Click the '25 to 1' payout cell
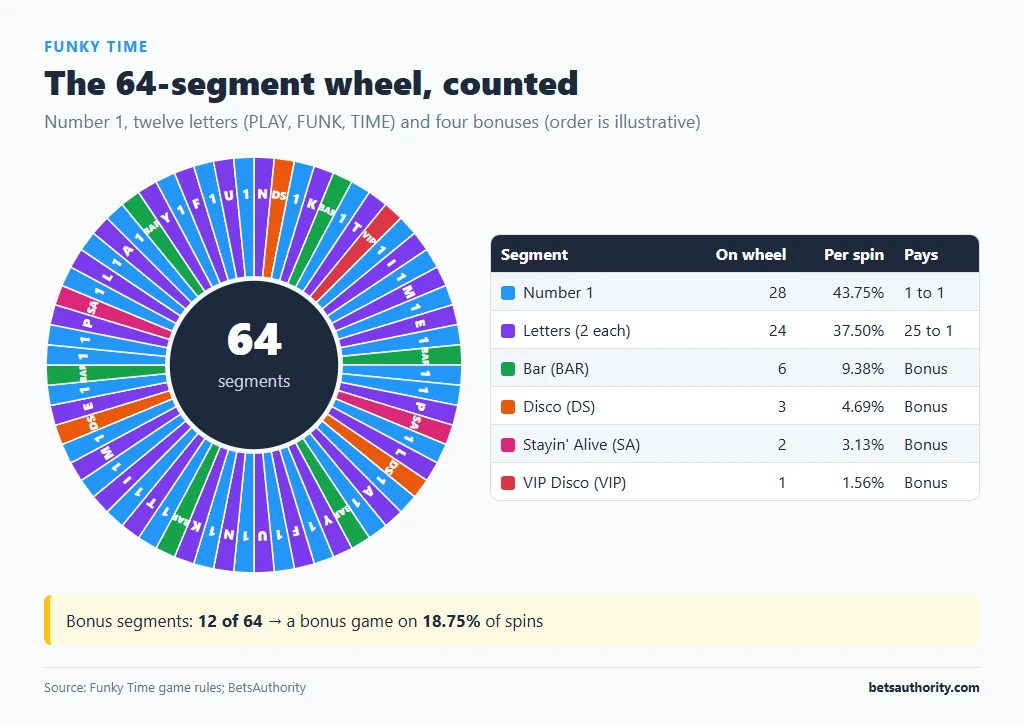This screenshot has width=1024, height=726. coord(928,330)
